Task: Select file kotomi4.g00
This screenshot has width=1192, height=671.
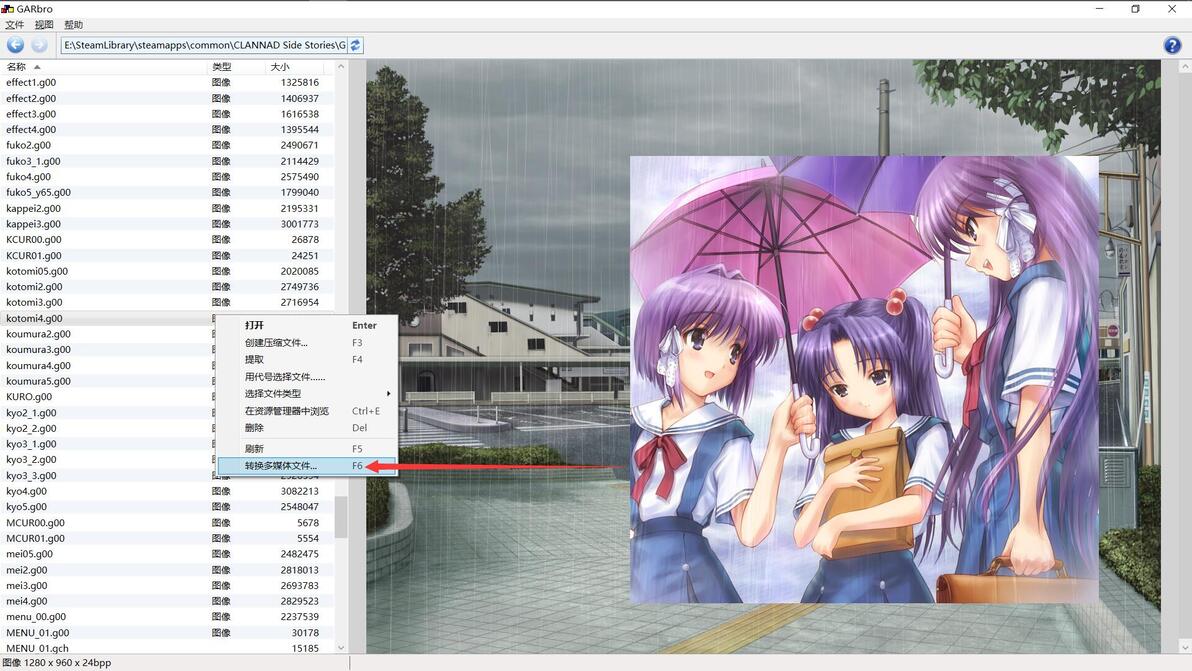Action: tap(34, 318)
